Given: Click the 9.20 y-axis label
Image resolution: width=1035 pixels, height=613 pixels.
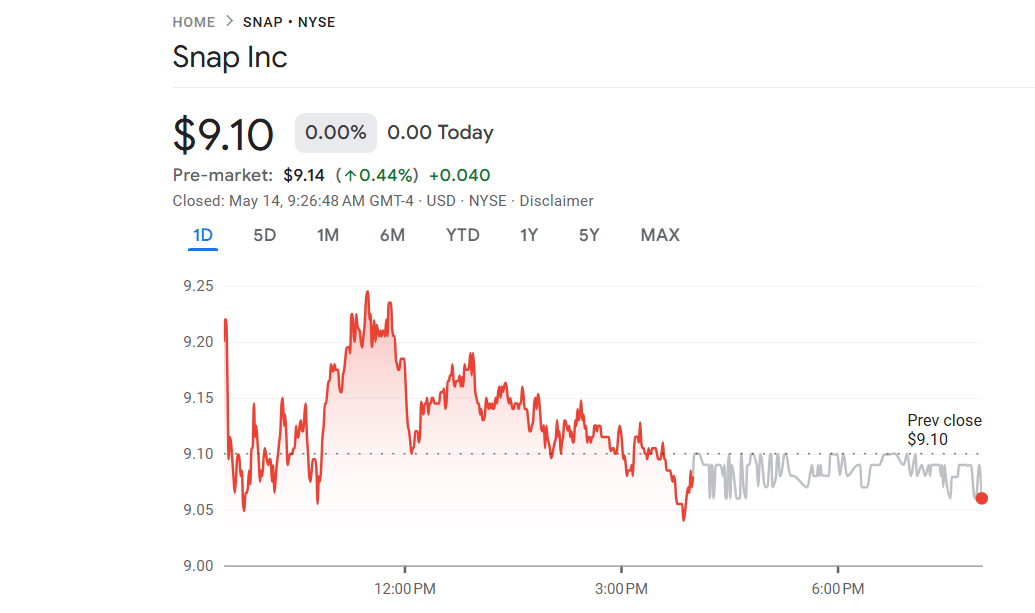Looking at the screenshot, I should pos(198,342).
